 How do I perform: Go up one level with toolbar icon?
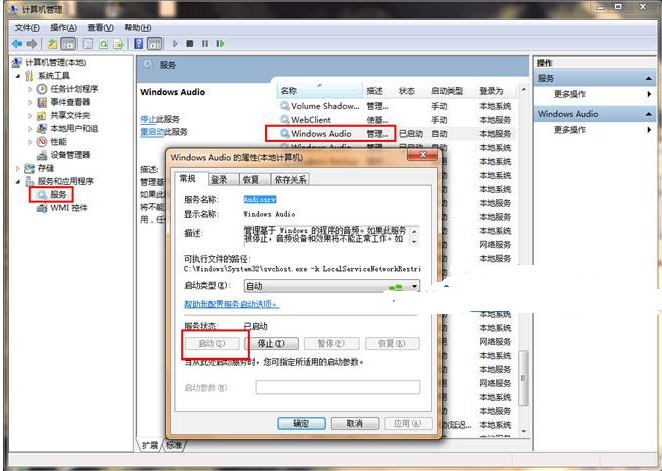pos(52,43)
